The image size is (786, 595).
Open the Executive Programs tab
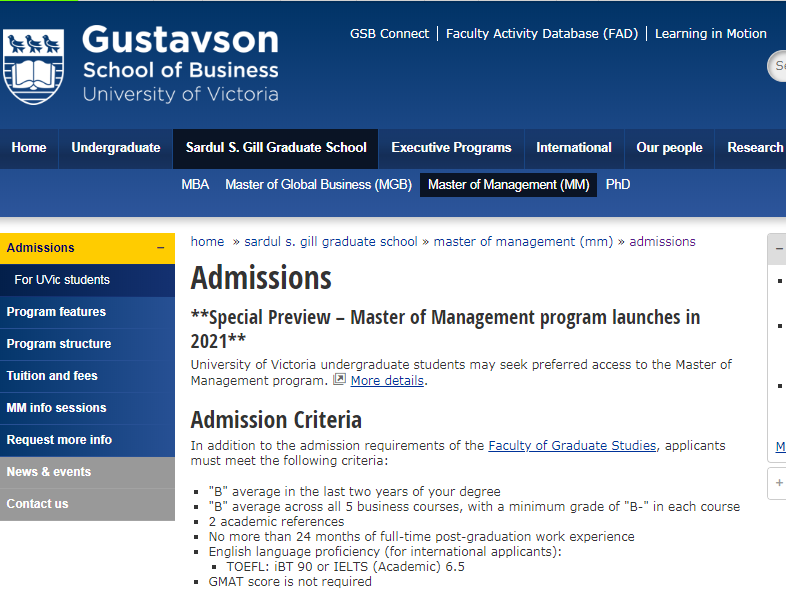coord(451,148)
